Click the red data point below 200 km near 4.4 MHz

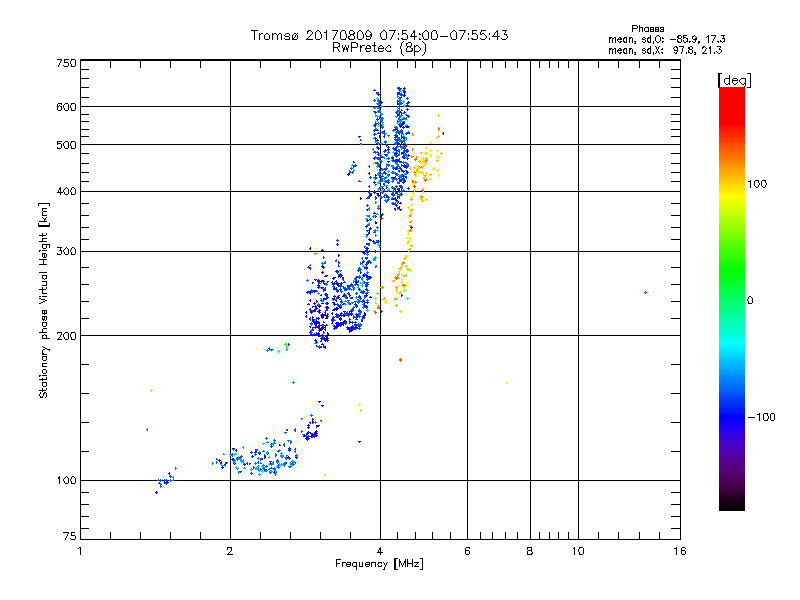(x=401, y=360)
